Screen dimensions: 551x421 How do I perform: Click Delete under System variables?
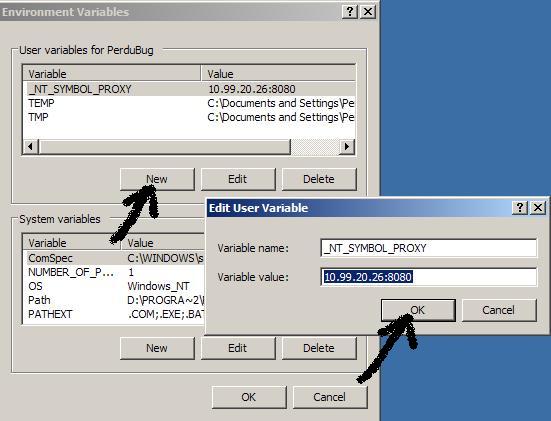[x=319, y=348]
